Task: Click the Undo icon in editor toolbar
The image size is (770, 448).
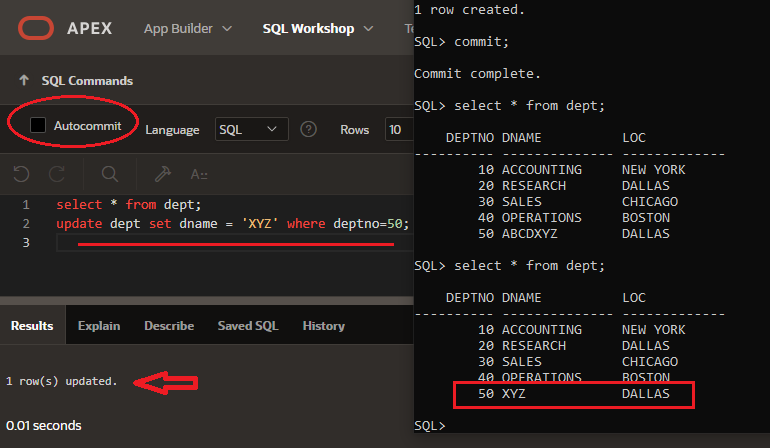Action: (22, 174)
